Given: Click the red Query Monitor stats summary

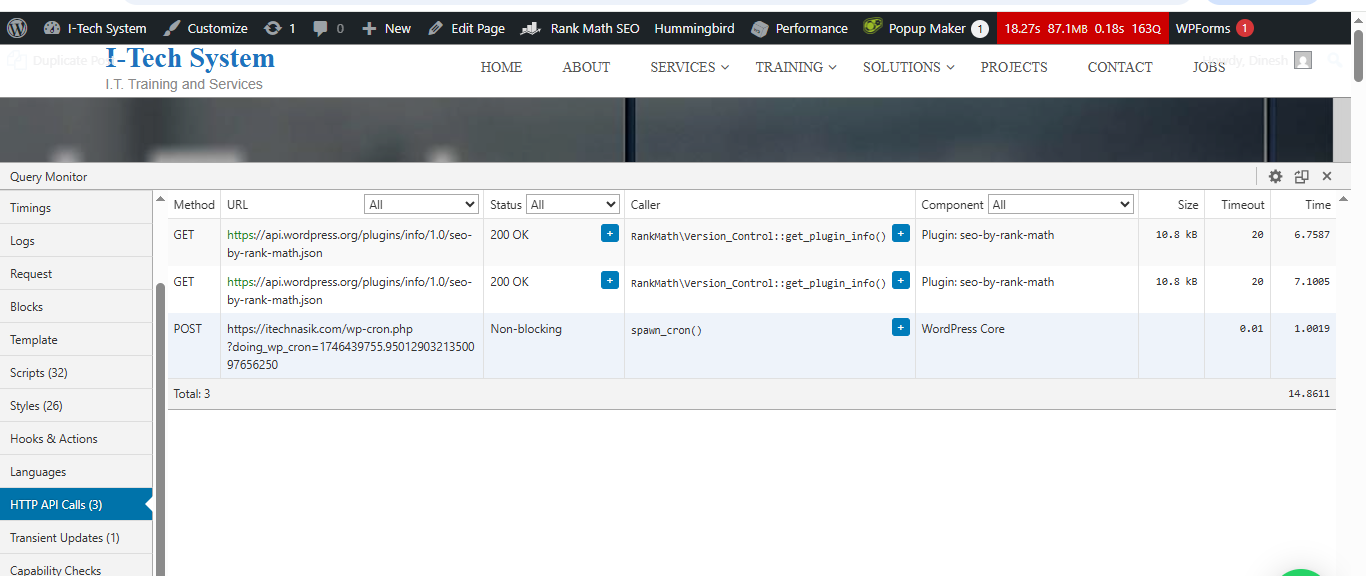Looking at the screenshot, I should tap(1082, 28).
